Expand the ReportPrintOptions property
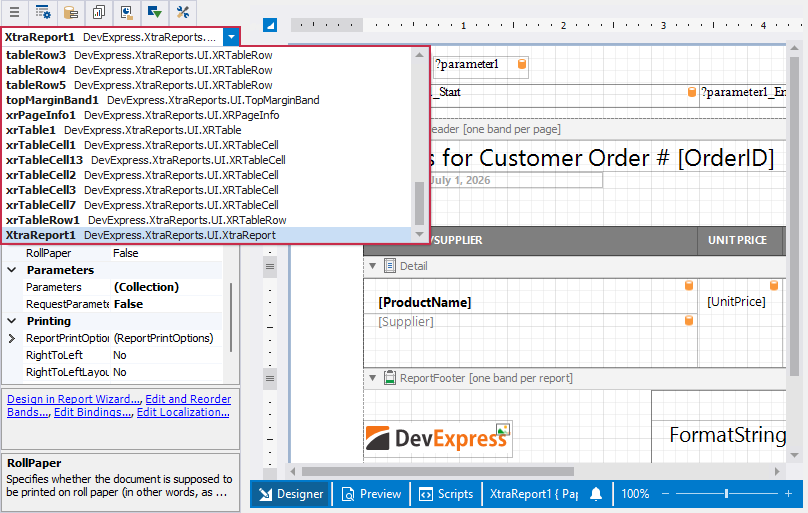808x513 pixels. (12, 338)
